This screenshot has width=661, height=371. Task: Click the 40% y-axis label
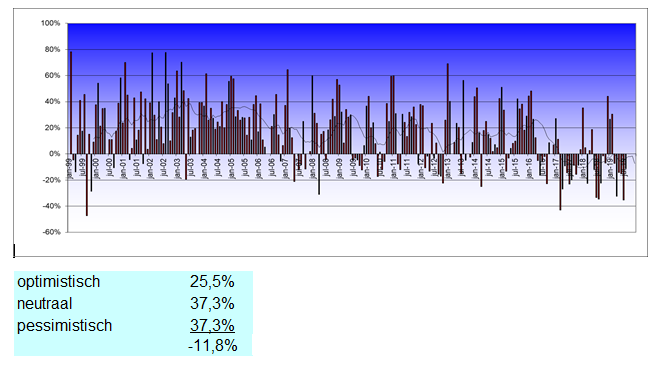52,102
